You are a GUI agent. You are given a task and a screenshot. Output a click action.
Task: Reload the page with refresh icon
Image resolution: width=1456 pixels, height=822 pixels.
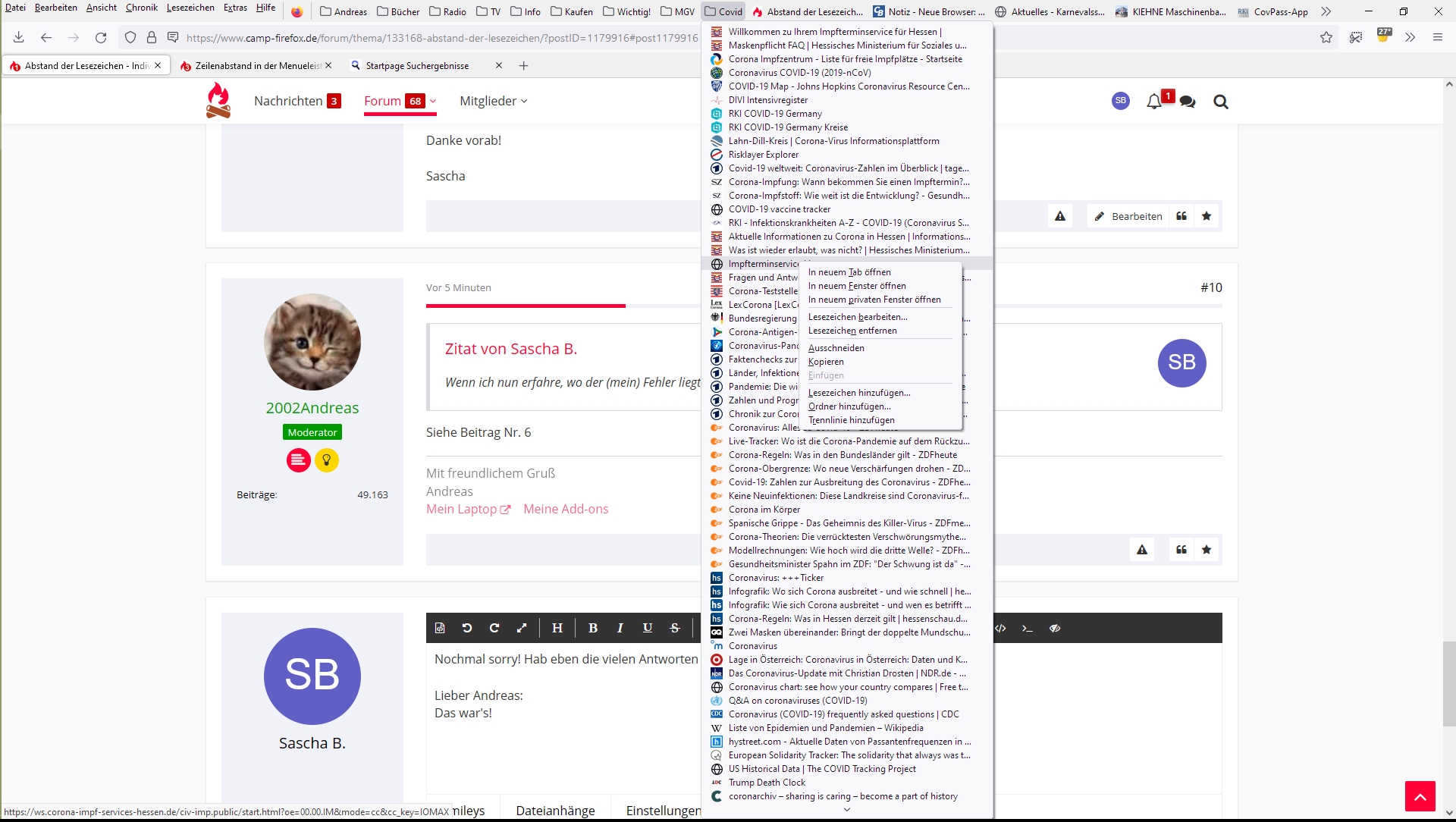pyautogui.click(x=101, y=37)
